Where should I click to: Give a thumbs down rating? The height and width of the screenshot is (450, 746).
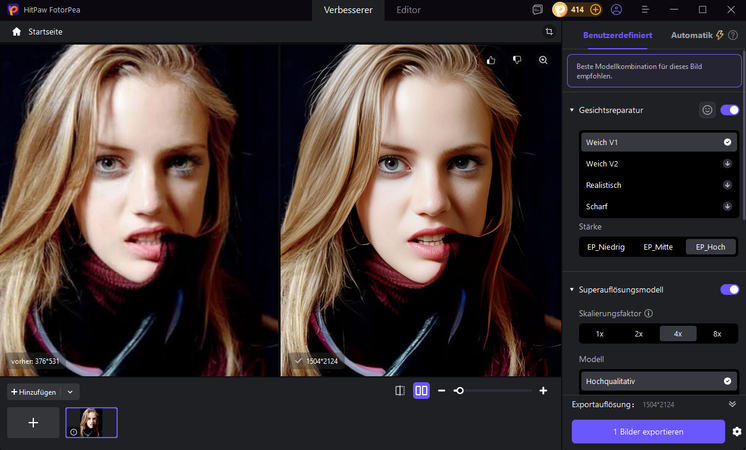coord(517,60)
